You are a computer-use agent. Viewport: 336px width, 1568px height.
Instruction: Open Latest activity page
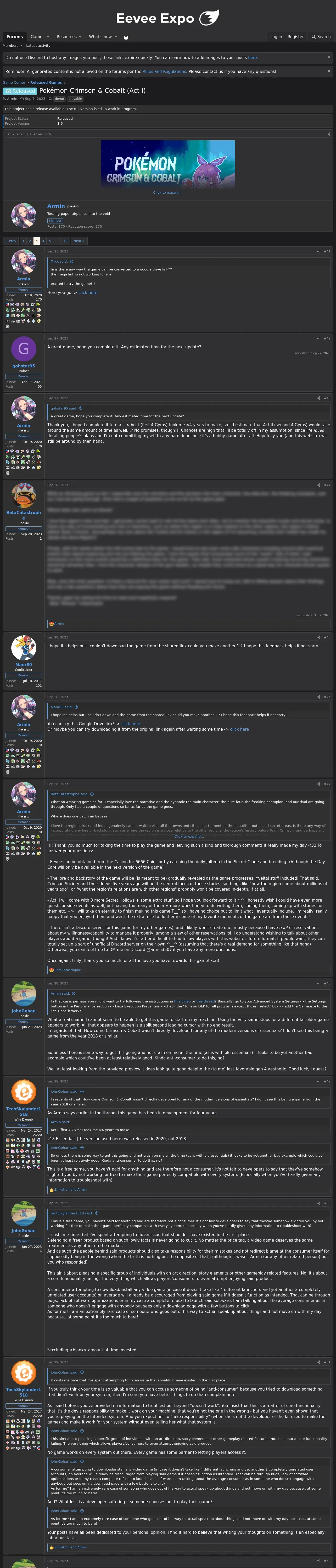click(x=38, y=46)
